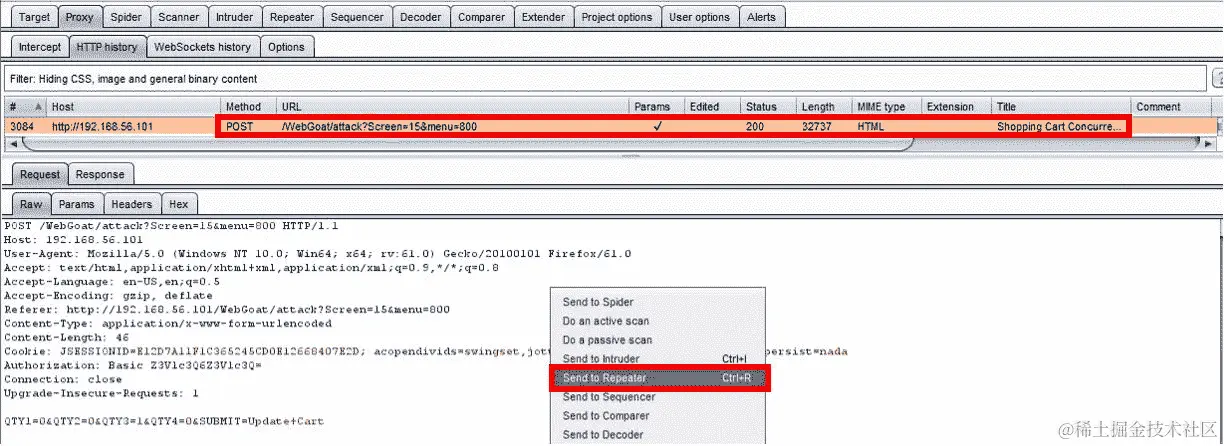Sort history by the # column
1224x446 pixels.
point(26,107)
